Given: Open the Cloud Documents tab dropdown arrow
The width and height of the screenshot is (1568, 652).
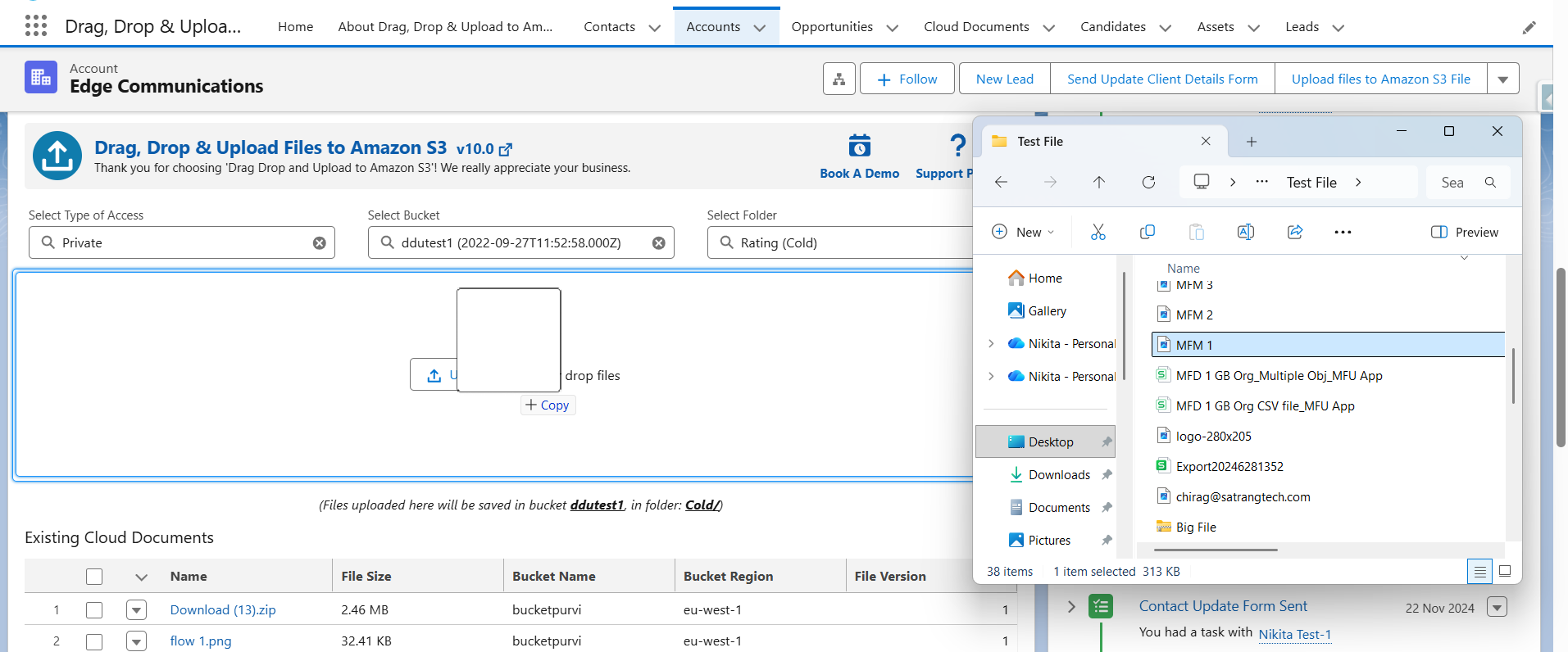Looking at the screenshot, I should (1048, 28).
